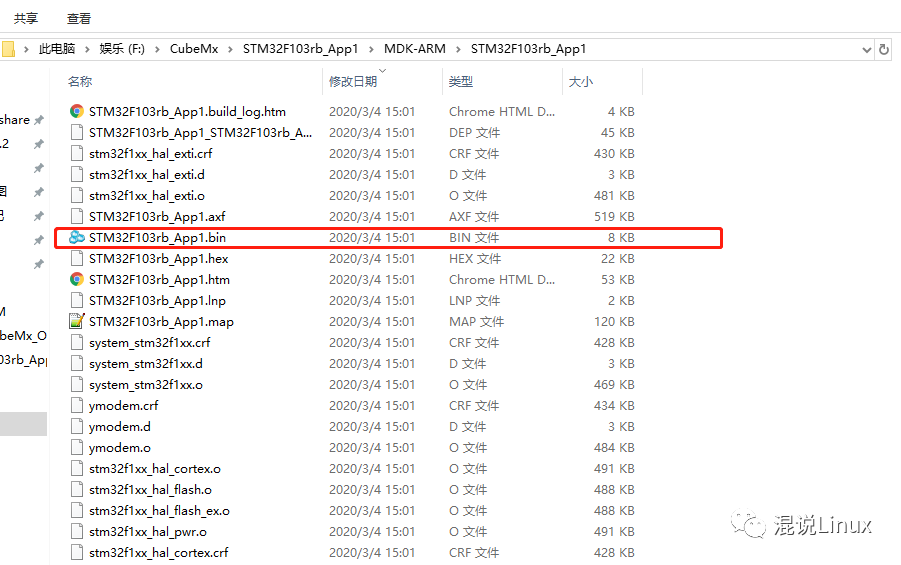Viewport: 901px width, 565px height.
Task: Click Chrome icon of build_log.htm file
Action: (76, 112)
